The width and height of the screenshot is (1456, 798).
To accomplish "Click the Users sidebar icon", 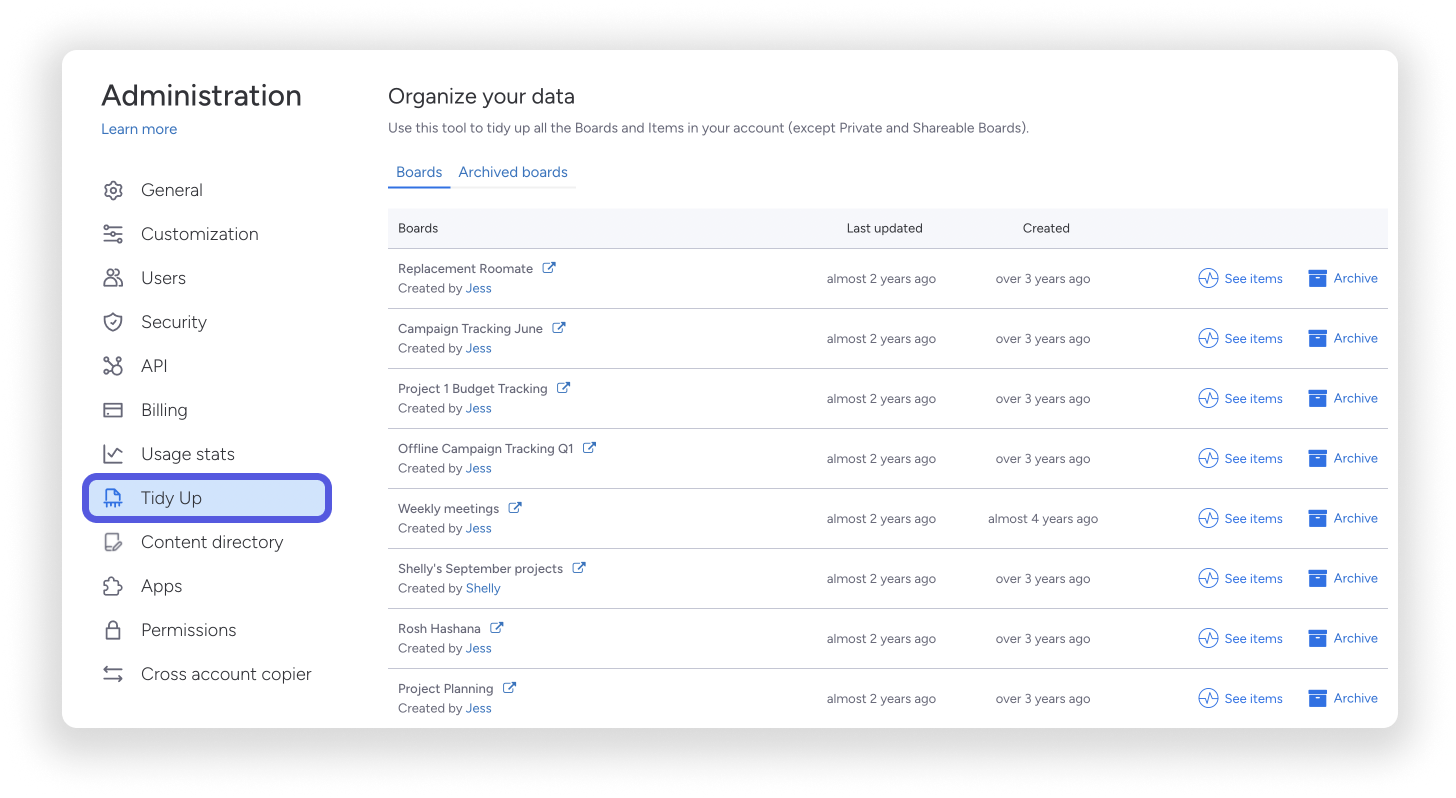I will pos(113,278).
